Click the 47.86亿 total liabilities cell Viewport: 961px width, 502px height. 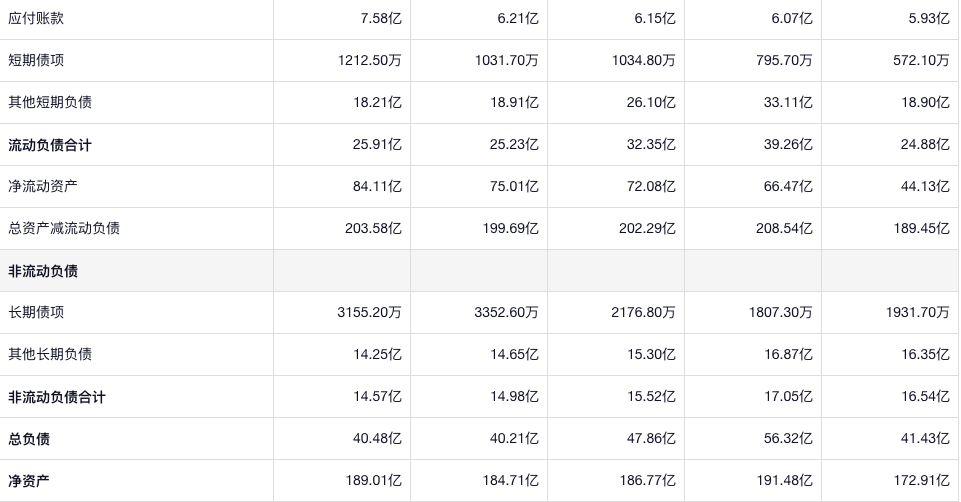click(x=647, y=439)
